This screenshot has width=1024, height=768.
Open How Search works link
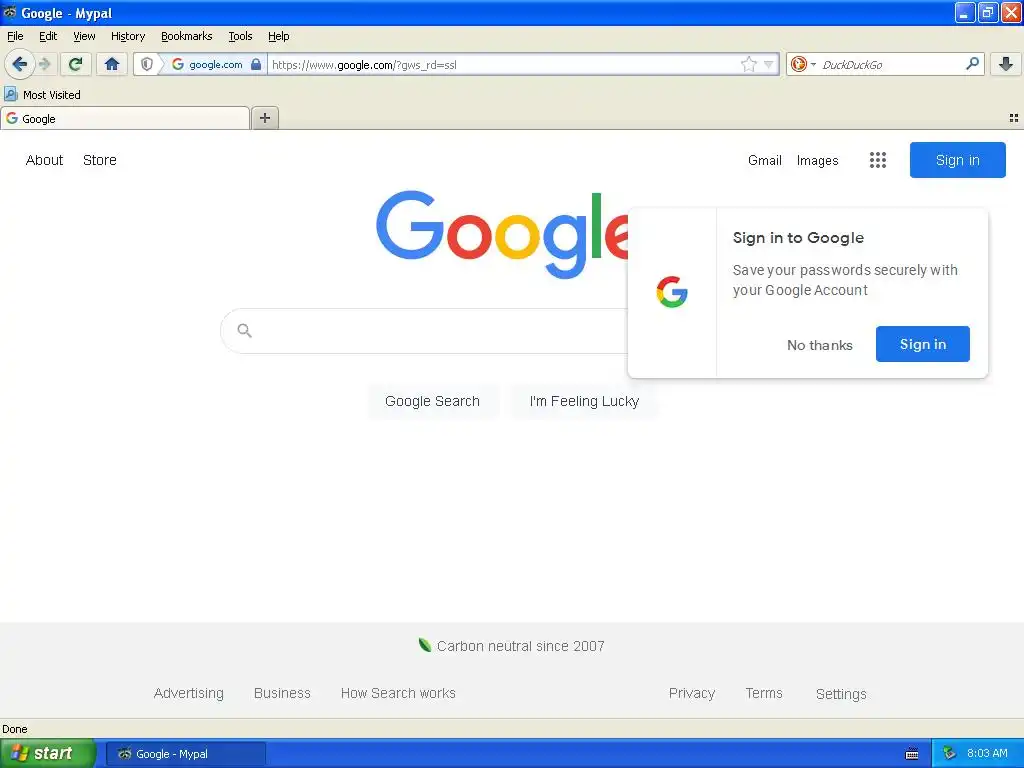coord(398,693)
